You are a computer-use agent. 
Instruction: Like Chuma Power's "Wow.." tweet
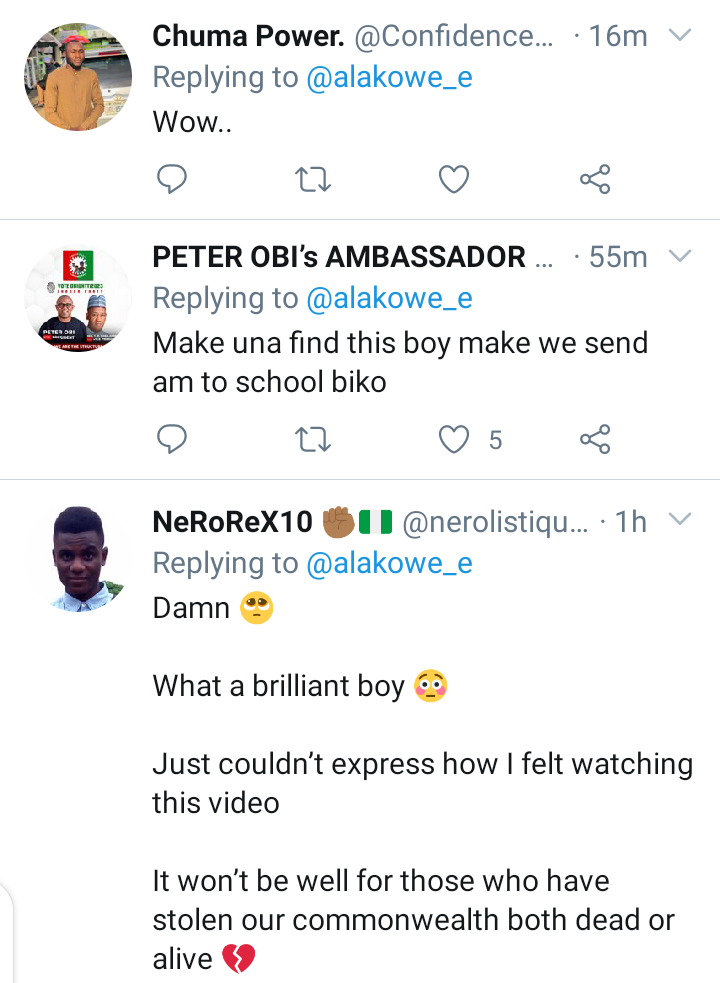click(455, 180)
